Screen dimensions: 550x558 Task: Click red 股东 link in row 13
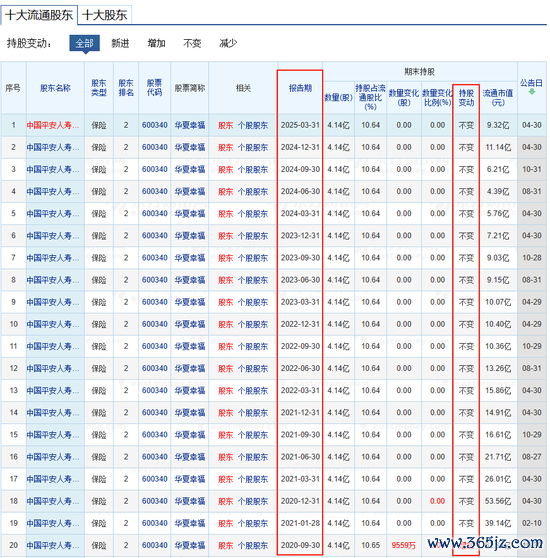coord(226,390)
